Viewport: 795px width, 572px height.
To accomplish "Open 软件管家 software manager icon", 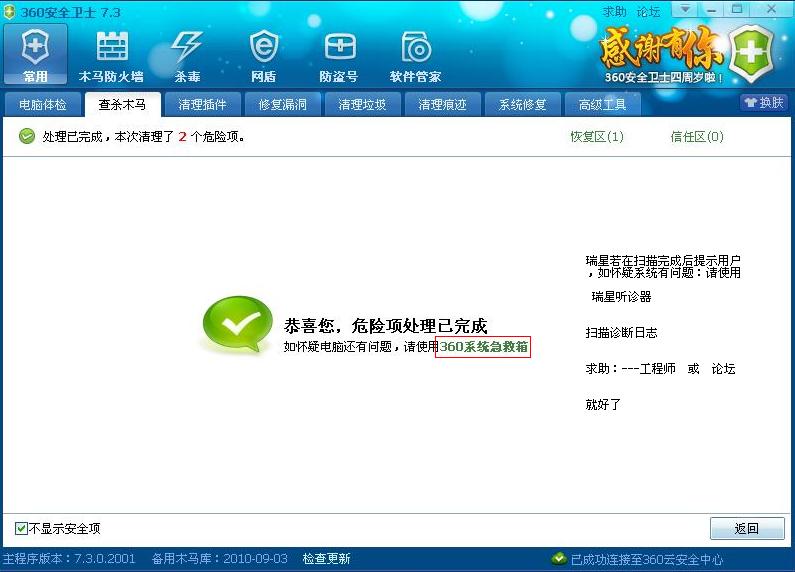I will 415,56.
